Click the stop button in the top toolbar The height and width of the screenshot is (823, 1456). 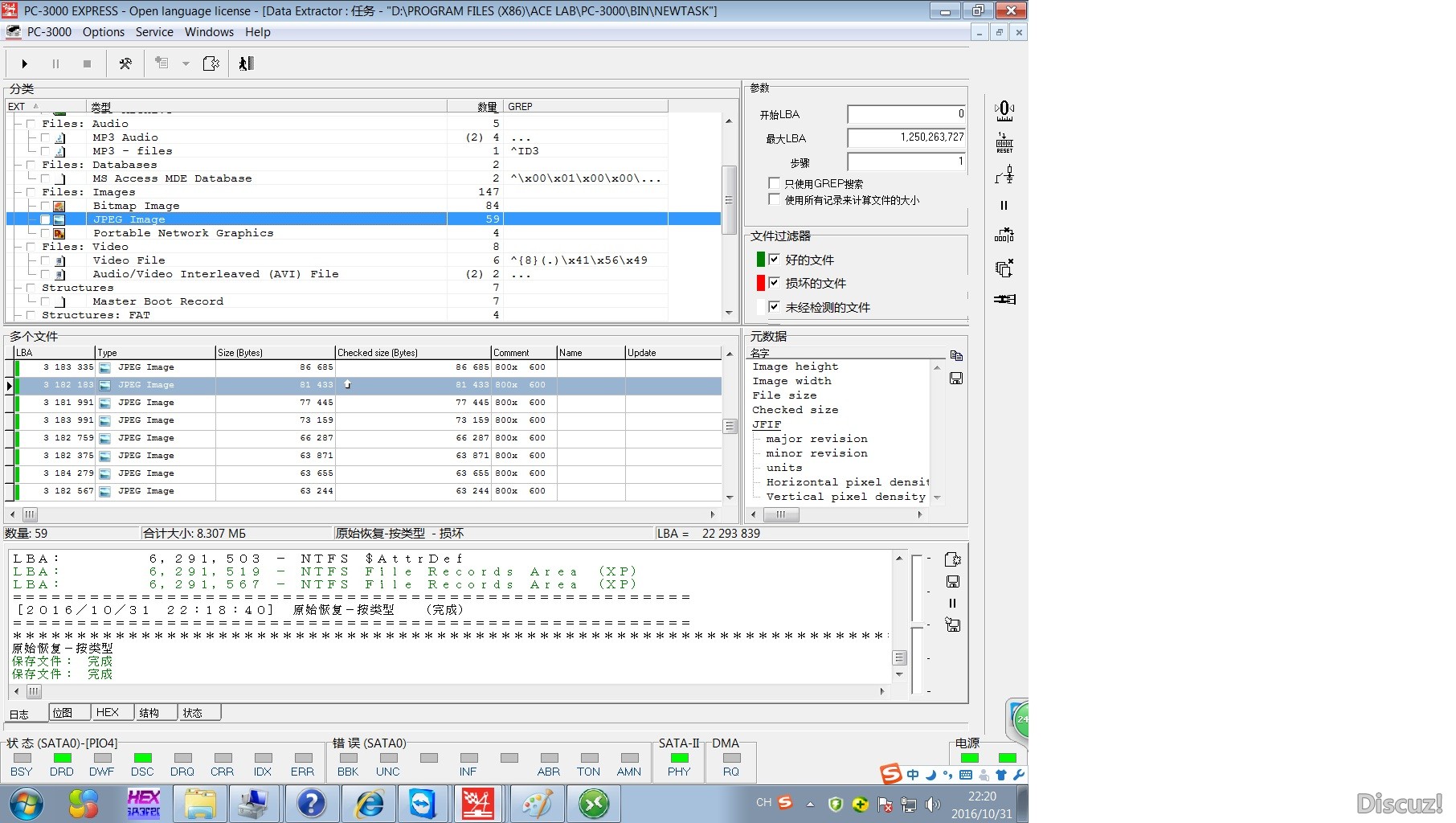pos(87,63)
